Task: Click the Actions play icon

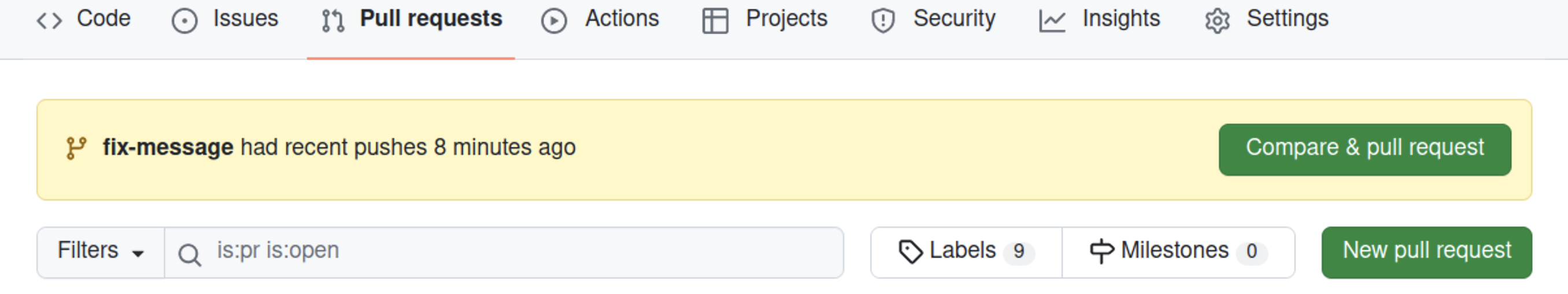Action: pyautogui.click(x=554, y=20)
